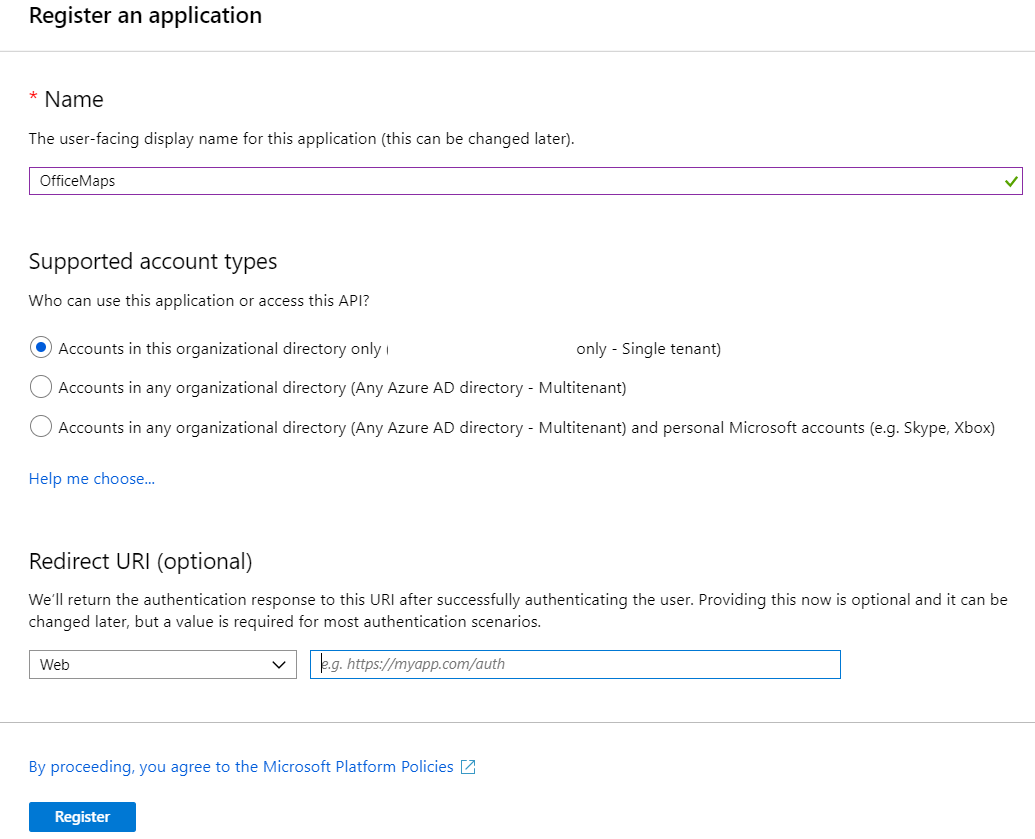Image resolution: width=1035 pixels, height=839 pixels.
Task: Focus the Redirect URI text box
Action: pos(575,664)
